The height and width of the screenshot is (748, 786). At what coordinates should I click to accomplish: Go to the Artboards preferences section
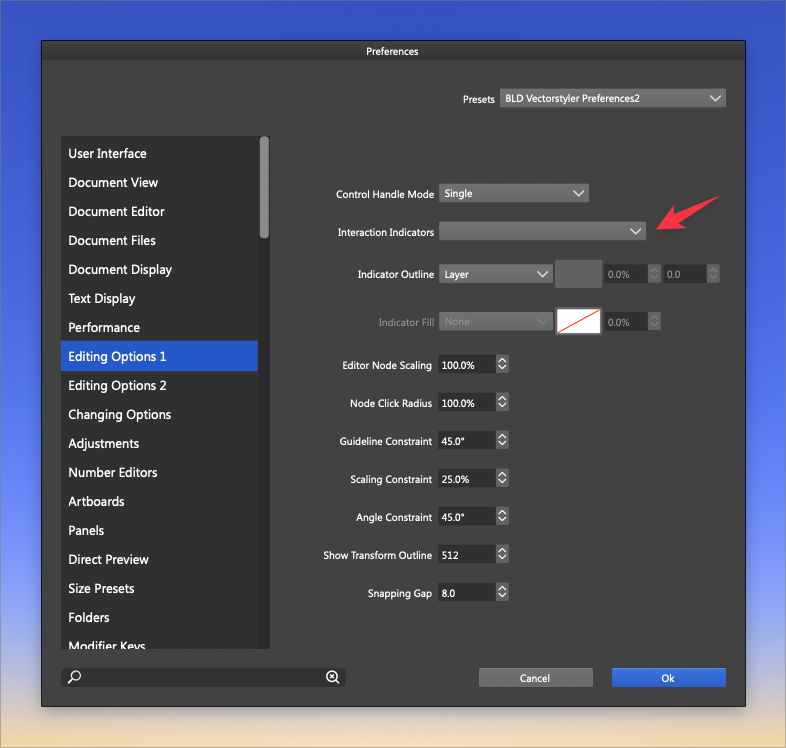pos(96,502)
